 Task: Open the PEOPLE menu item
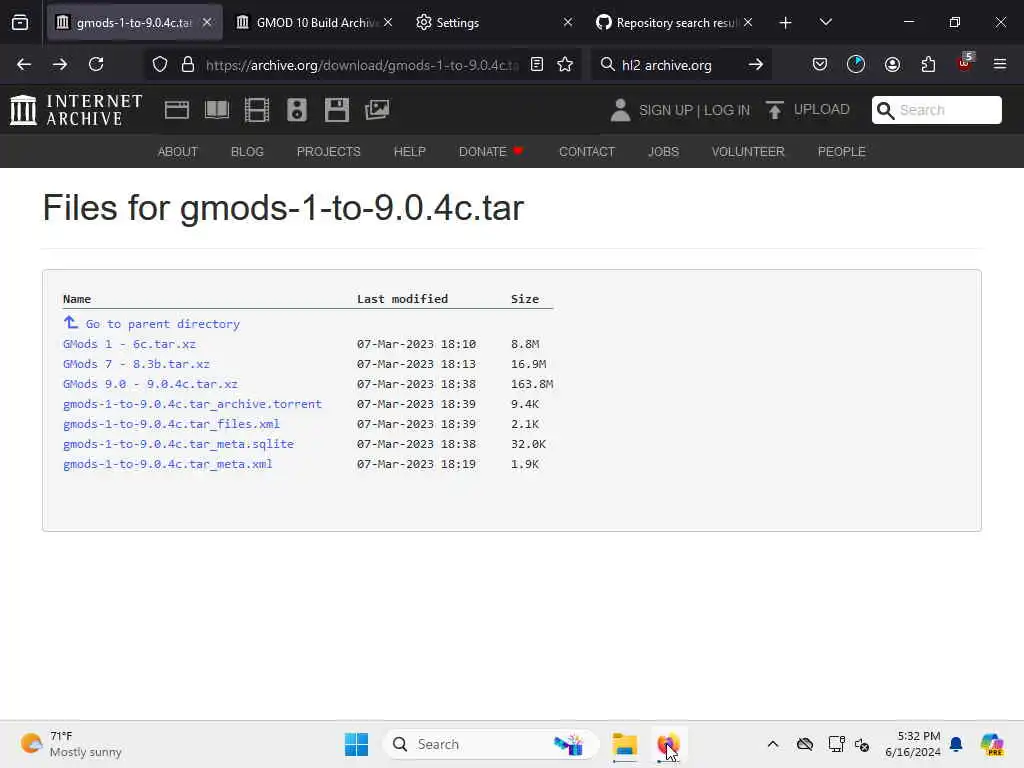coord(842,152)
